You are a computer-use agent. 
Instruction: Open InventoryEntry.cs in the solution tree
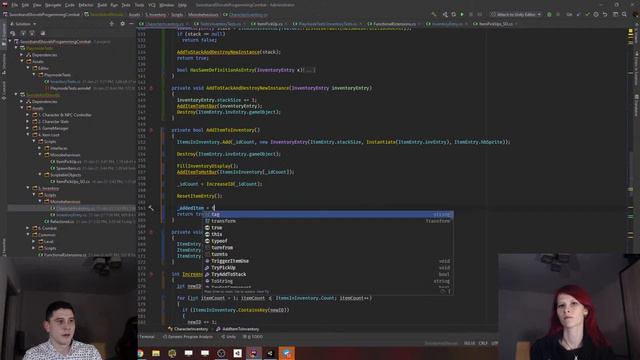coord(71,215)
